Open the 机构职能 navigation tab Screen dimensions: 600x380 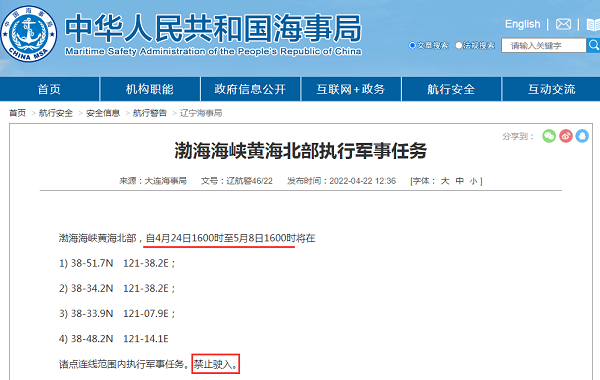150,89
